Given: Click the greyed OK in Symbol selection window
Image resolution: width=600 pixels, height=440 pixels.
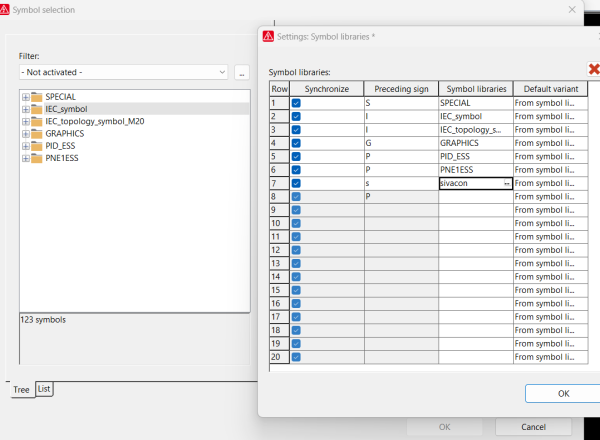Looking at the screenshot, I should (x=444, y=427).
